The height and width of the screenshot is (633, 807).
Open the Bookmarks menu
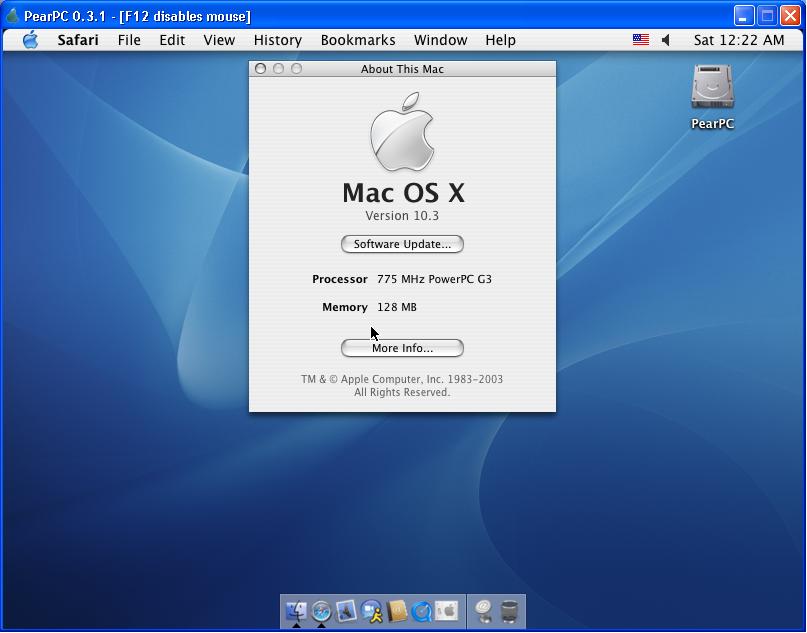[x=358, y=40]
